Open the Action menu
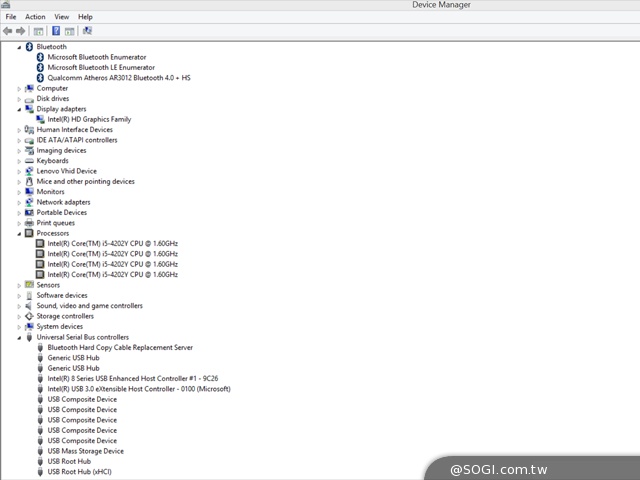Viewport: 640px width, 480px height. tap(35, 17)
